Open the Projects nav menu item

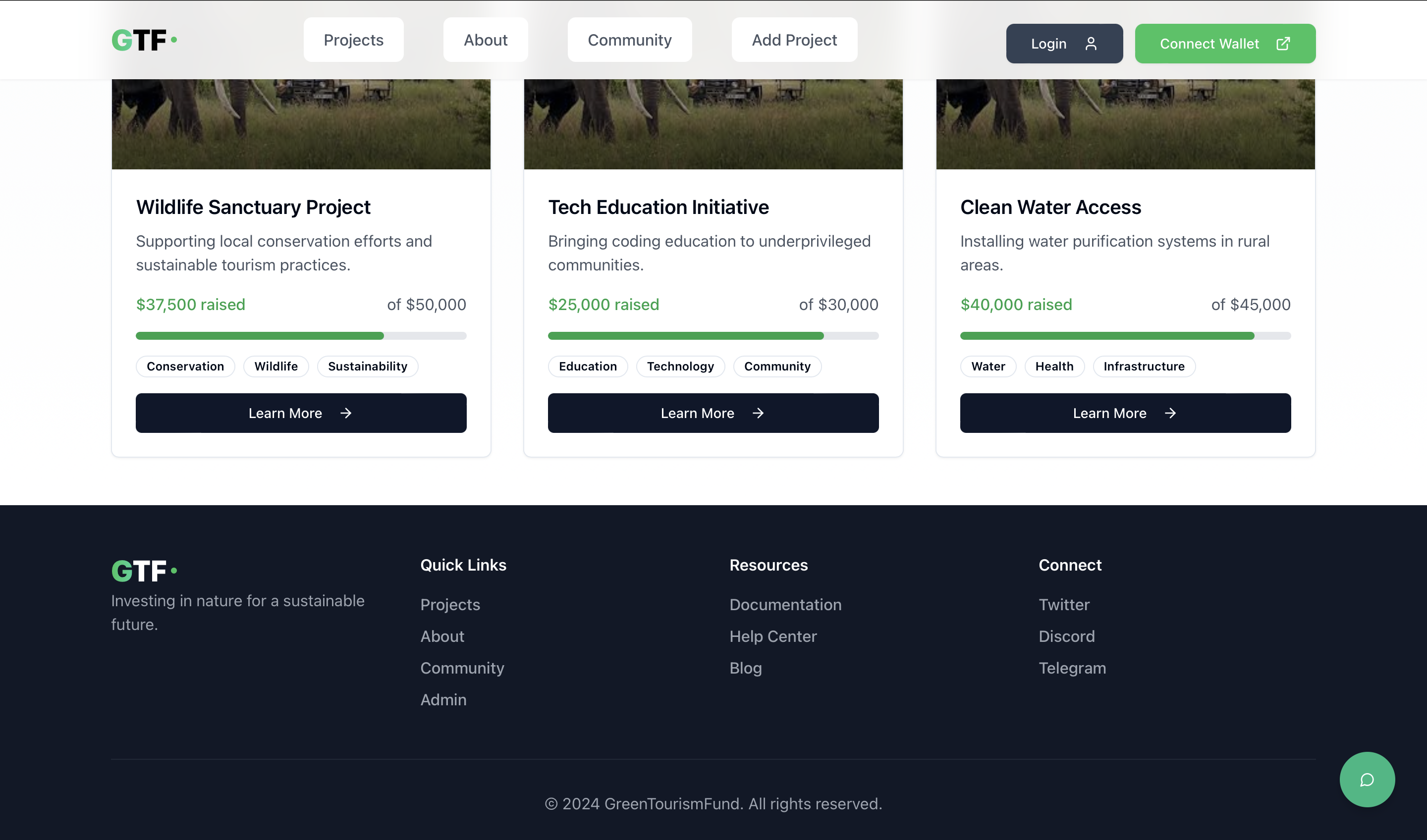click(353, 40)
